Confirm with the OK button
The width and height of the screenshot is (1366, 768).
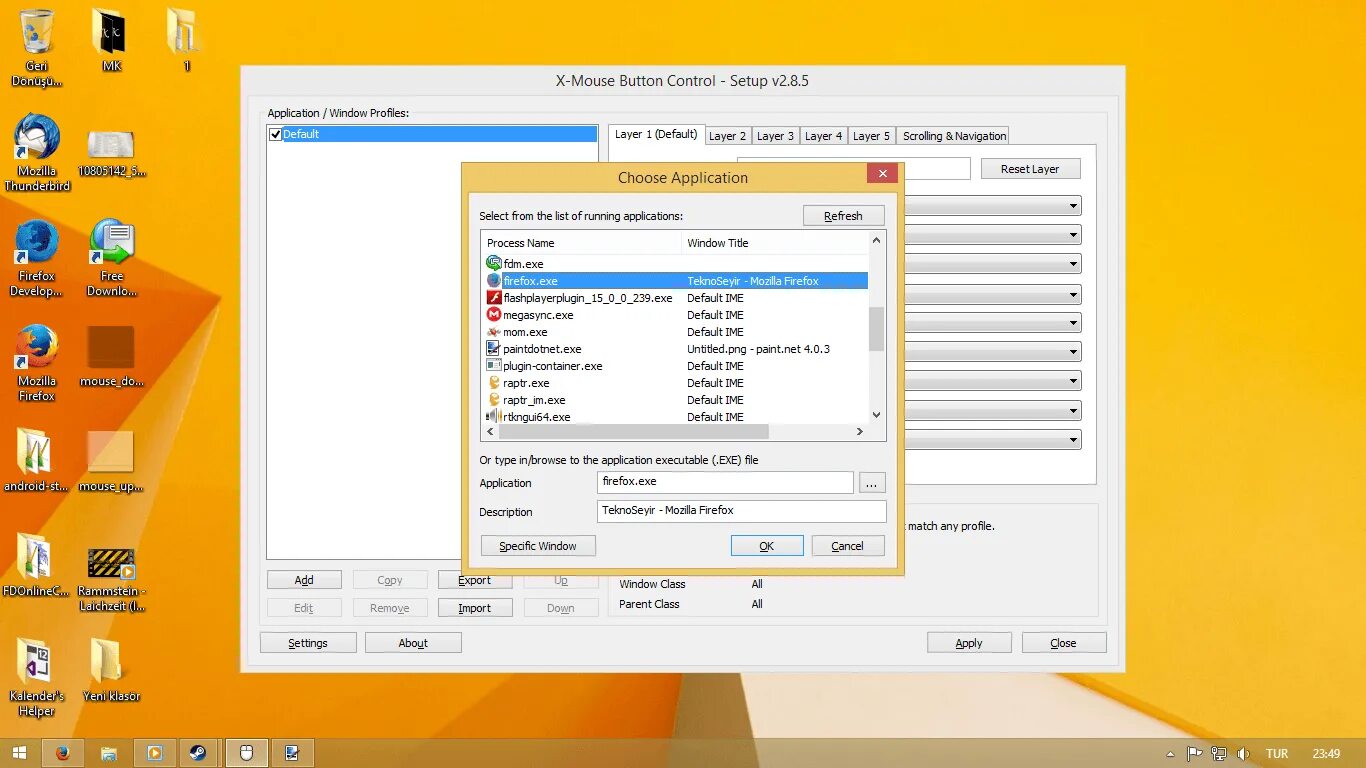(x=767, y=546)
